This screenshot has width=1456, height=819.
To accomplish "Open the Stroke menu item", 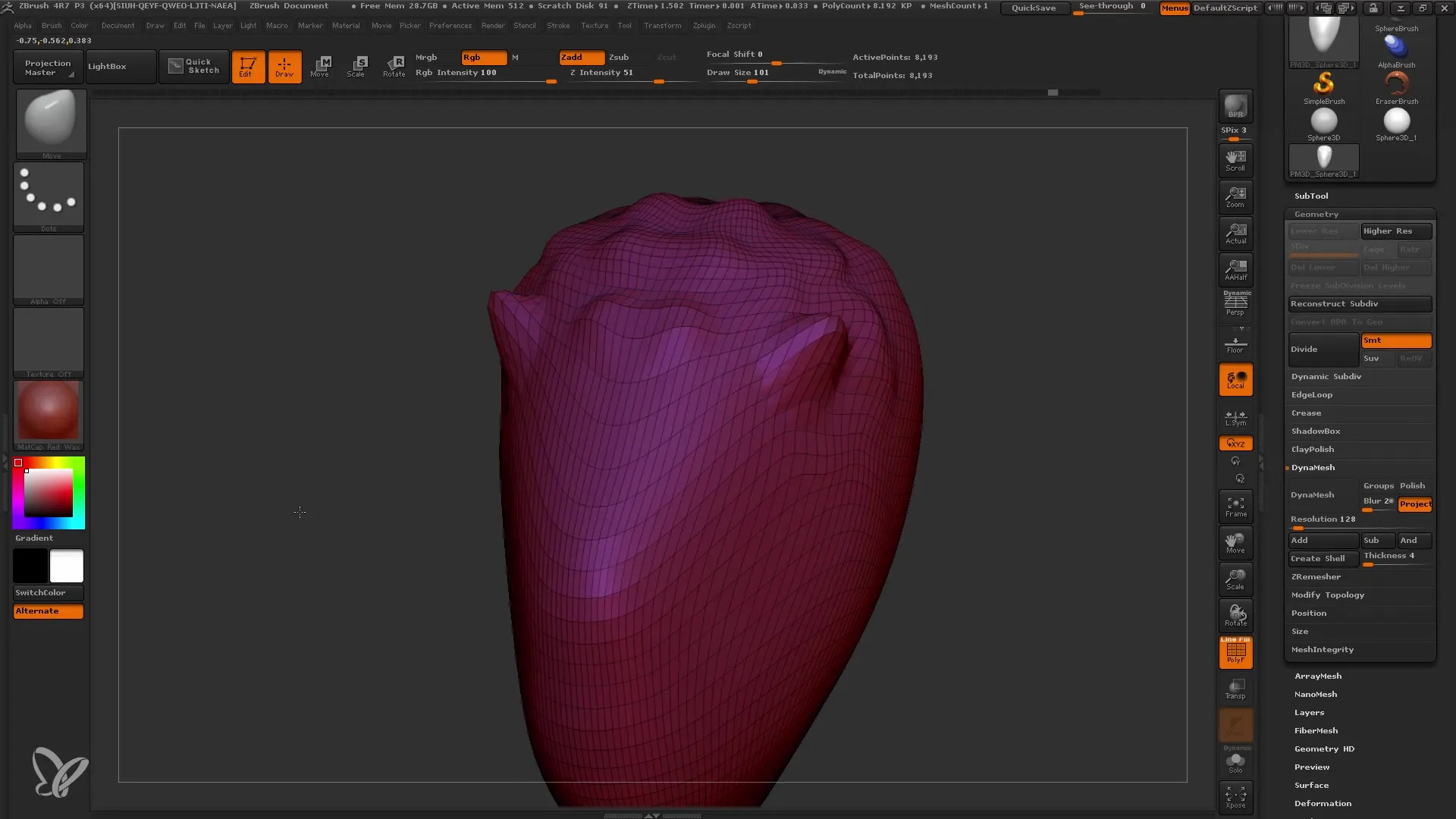I will (x=561, y=25).
